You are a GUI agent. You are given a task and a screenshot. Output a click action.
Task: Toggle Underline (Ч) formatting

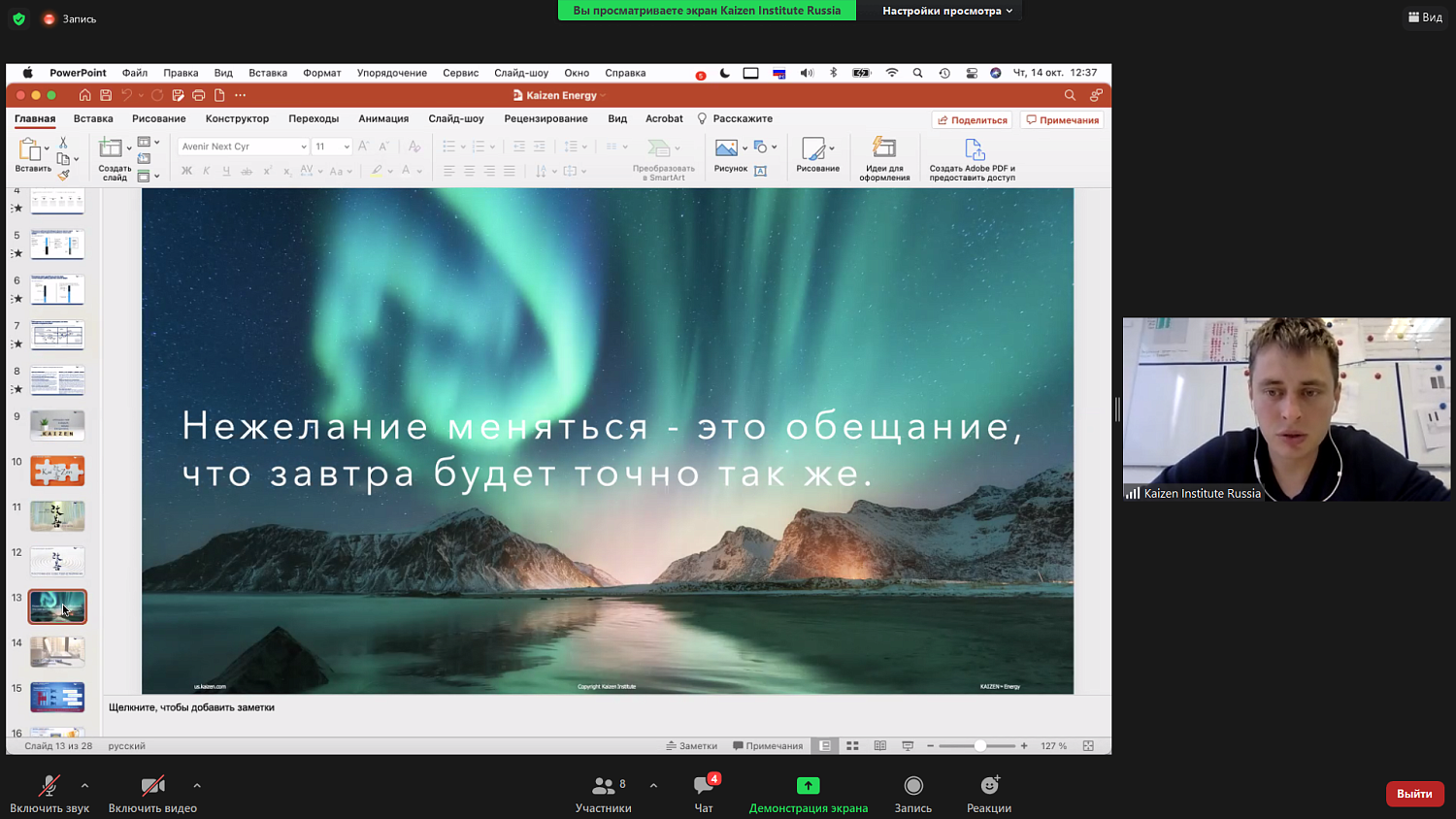226,172
